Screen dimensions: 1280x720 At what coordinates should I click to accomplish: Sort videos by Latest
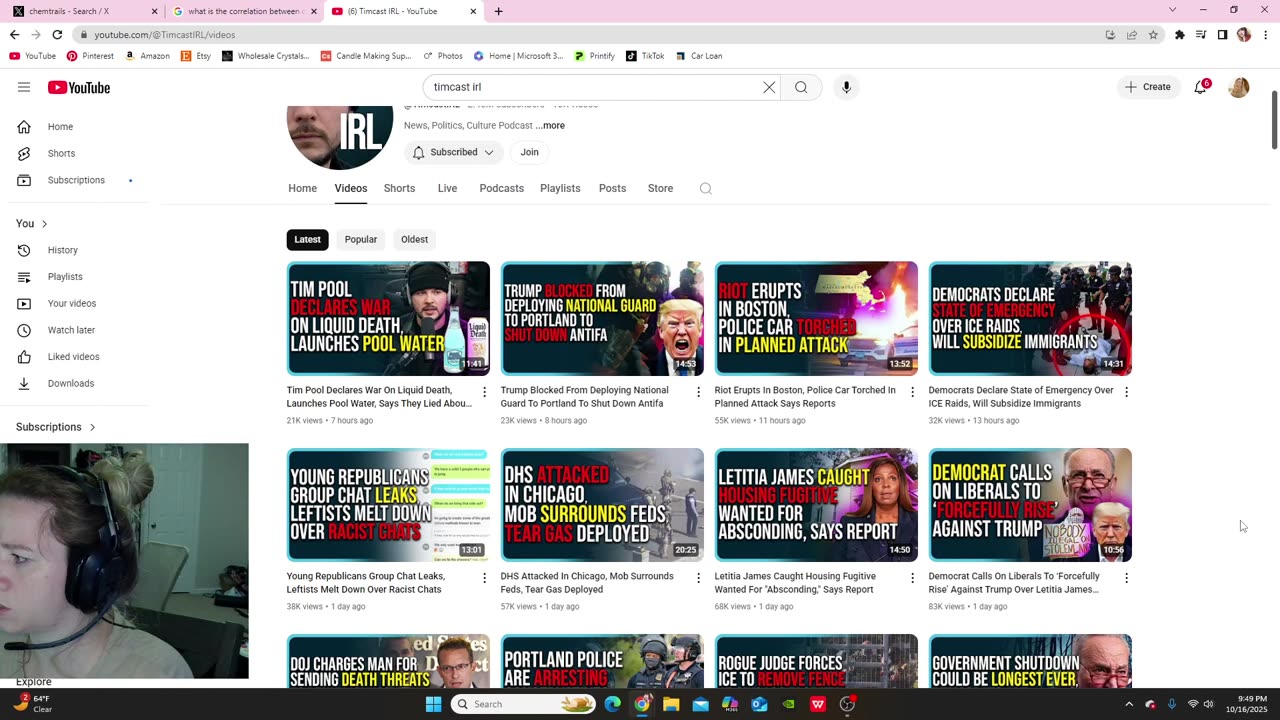point(307,240)
